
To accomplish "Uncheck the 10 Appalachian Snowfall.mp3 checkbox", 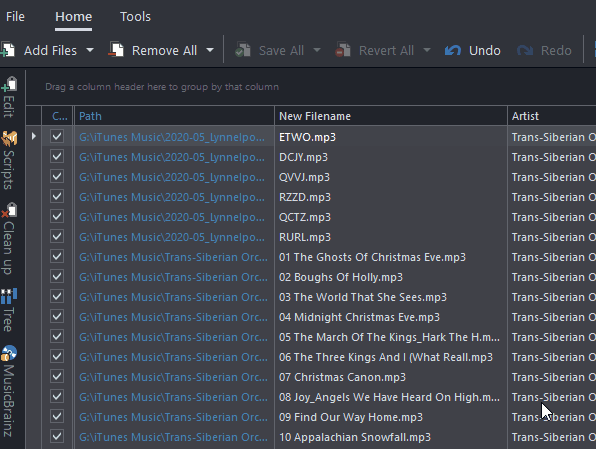I will coord(57,436).
